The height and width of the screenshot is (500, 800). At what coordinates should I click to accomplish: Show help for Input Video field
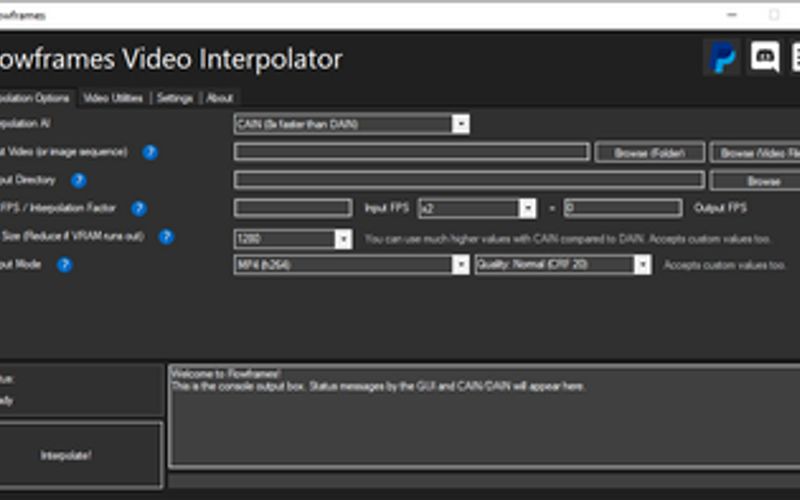point(150,152)
